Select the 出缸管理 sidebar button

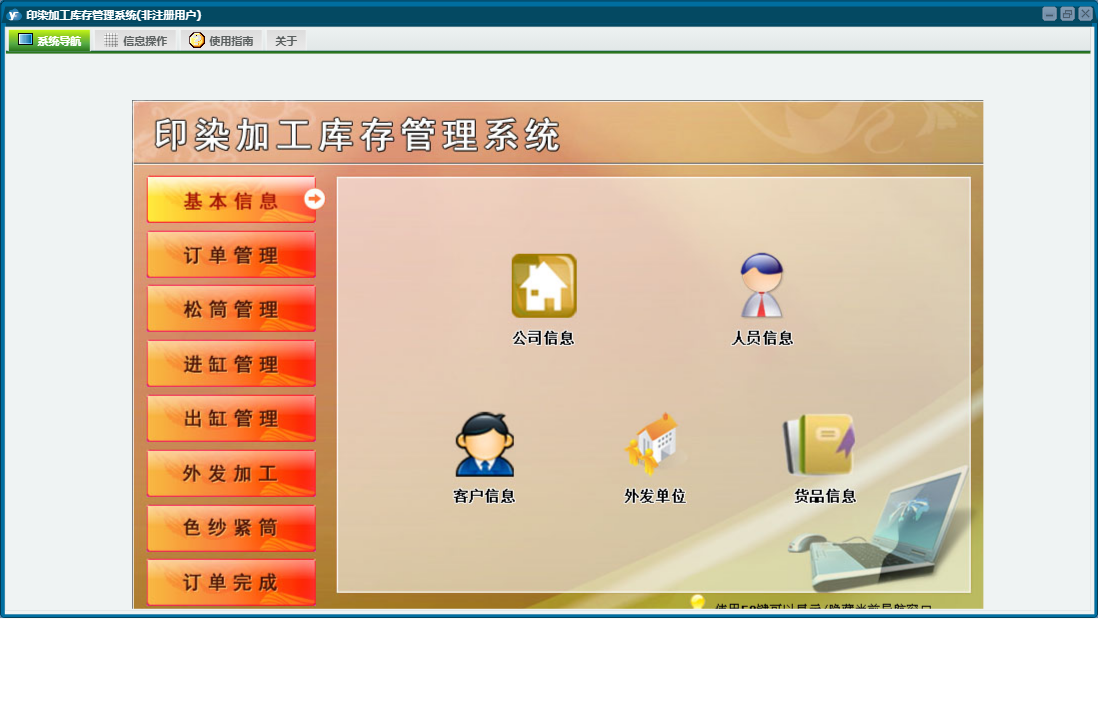click(x=231, y=418)
